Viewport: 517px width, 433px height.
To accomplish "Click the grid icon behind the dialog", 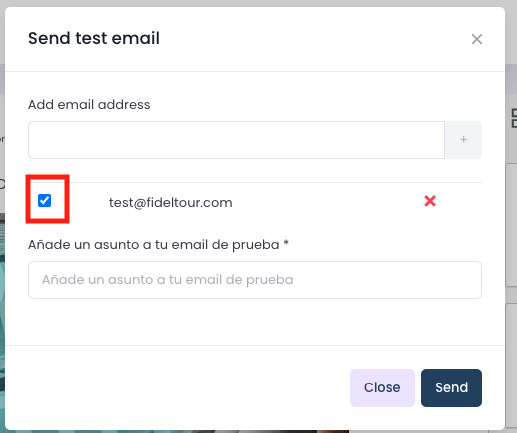I will (514, 118).
